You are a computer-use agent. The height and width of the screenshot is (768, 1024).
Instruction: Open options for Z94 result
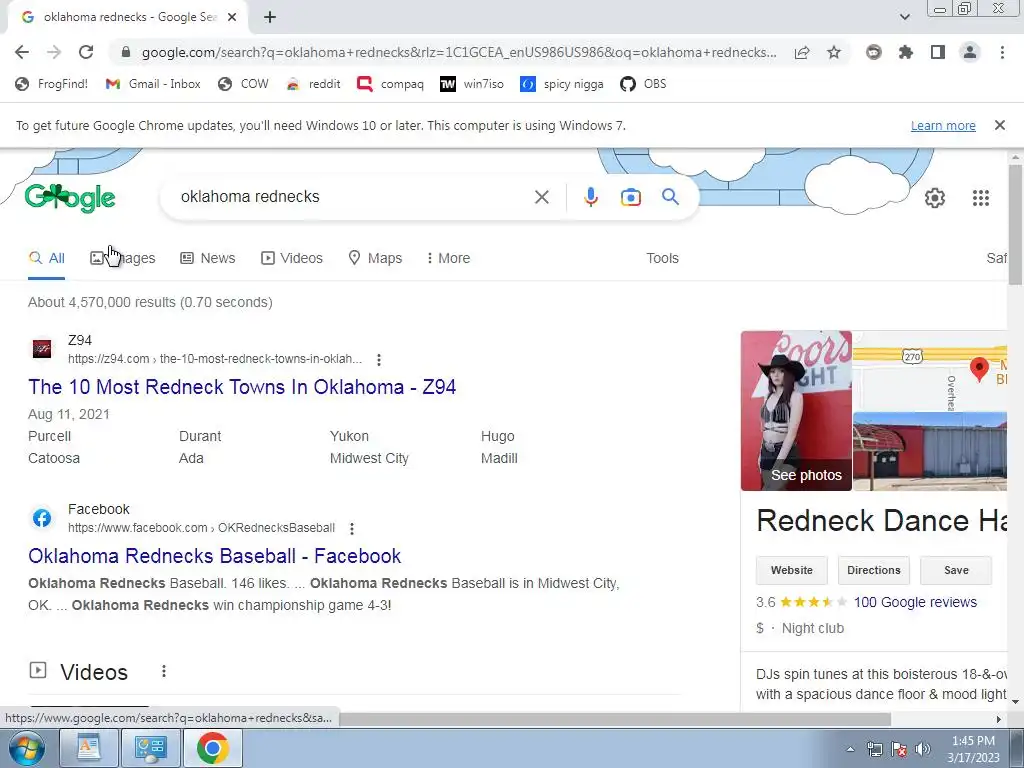tap(379, 359)
